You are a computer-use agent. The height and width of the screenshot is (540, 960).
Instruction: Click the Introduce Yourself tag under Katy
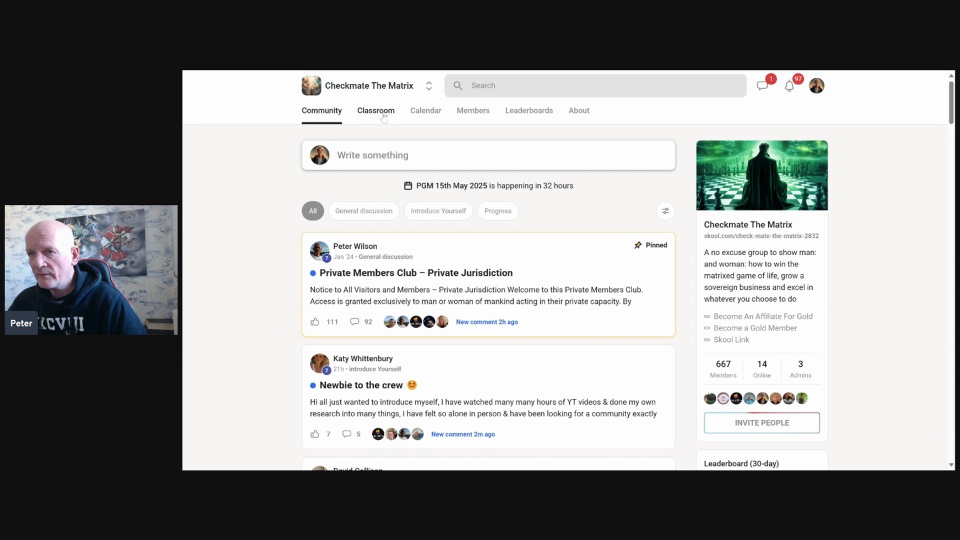(375, 369)
